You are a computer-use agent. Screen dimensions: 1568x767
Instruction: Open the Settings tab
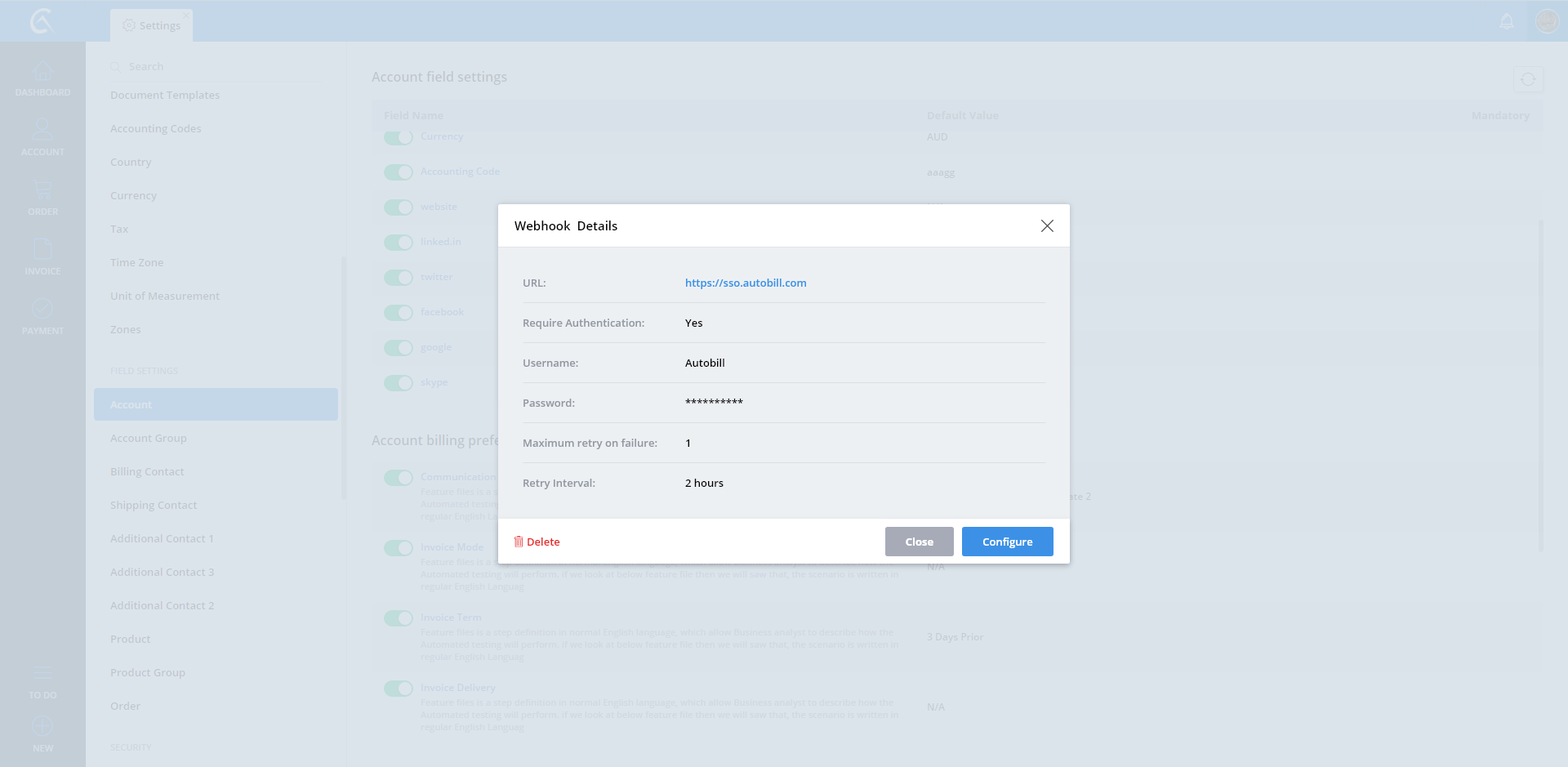(x=152, y=25)
